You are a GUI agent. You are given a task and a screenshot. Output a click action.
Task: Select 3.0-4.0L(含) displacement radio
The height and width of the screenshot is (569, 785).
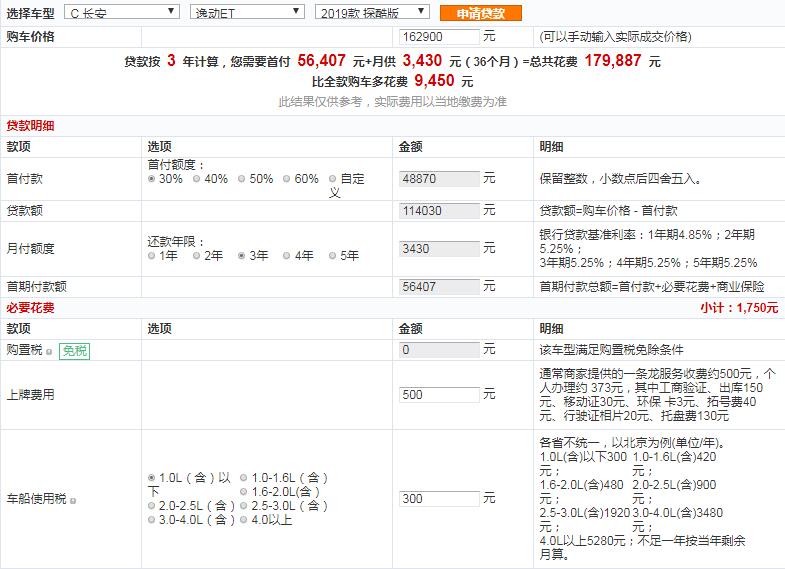[151, 520]
